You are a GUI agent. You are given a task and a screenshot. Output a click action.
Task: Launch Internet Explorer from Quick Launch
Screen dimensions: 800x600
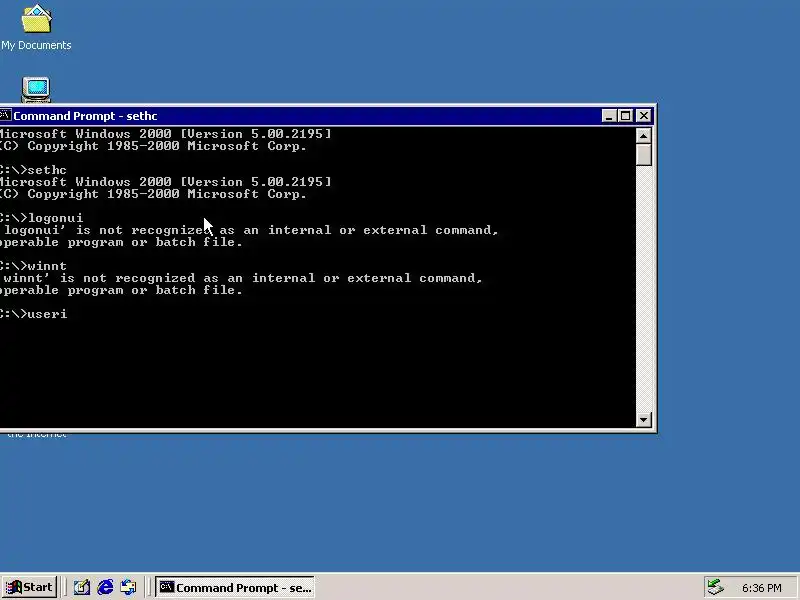coord(105,587)
